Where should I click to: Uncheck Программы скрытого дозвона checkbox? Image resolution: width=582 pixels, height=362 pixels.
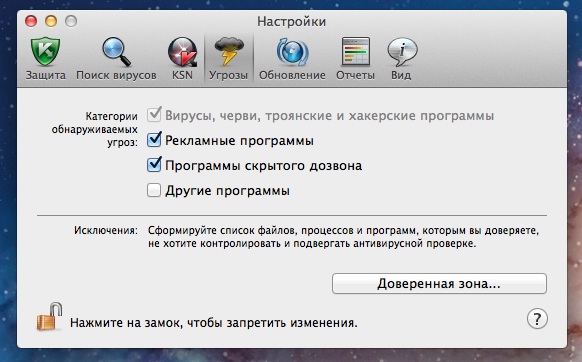(x=154, y=165)
